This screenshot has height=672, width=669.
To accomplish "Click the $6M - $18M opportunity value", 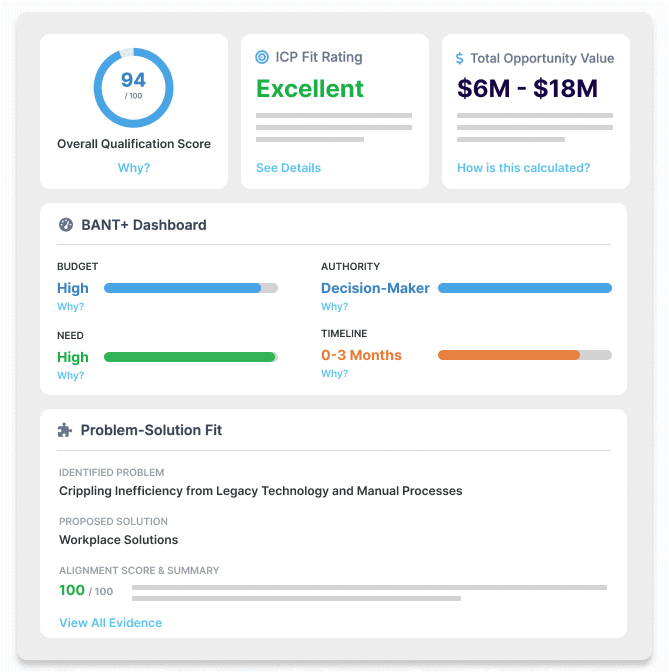I will [x=527, y=89].
